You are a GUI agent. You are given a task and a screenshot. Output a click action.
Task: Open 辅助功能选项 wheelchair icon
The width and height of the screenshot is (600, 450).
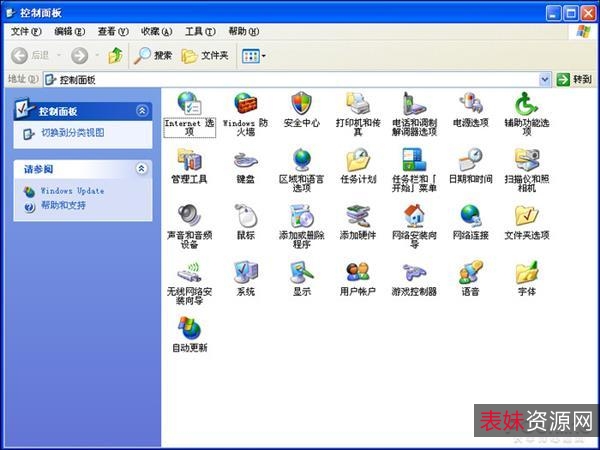click(x=527, y=103)
